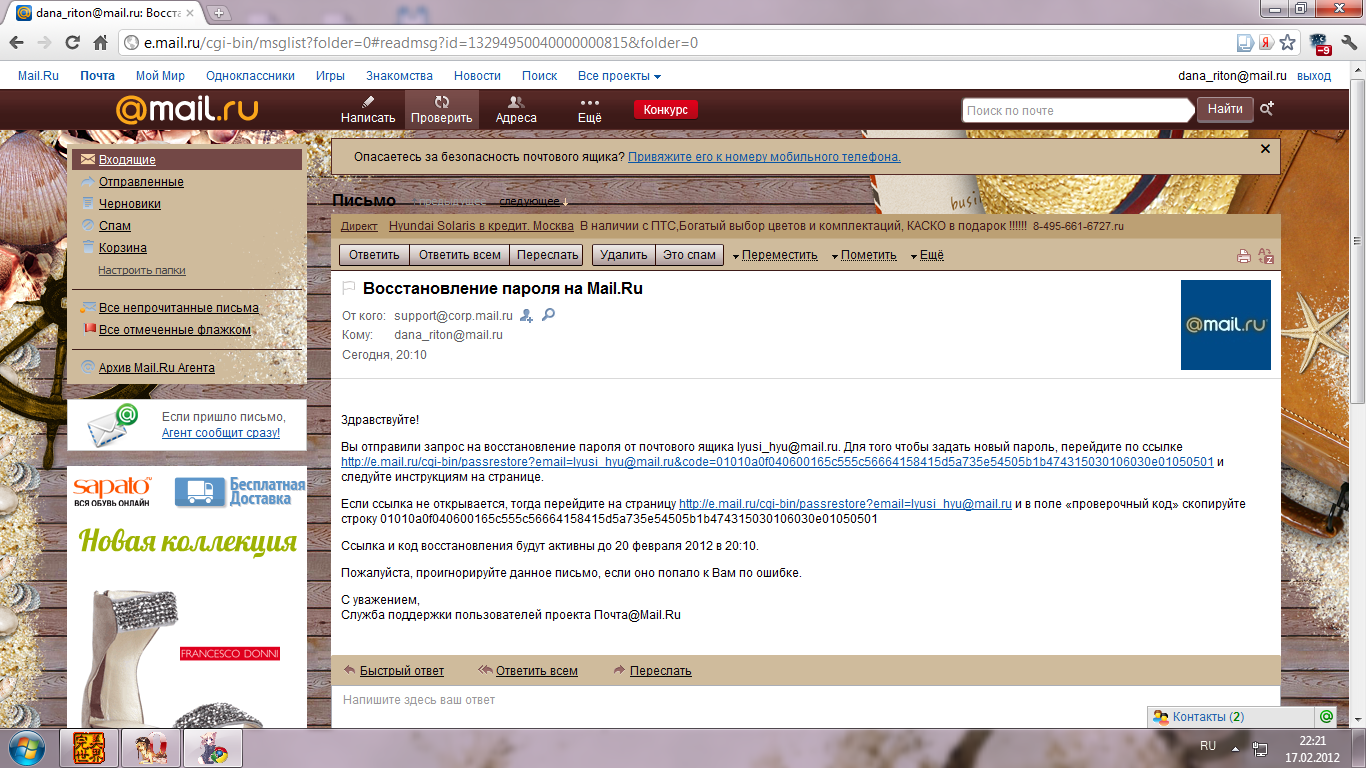
Task: Open Chrome wrench settings menu
Action: [x=1347, y=43]
